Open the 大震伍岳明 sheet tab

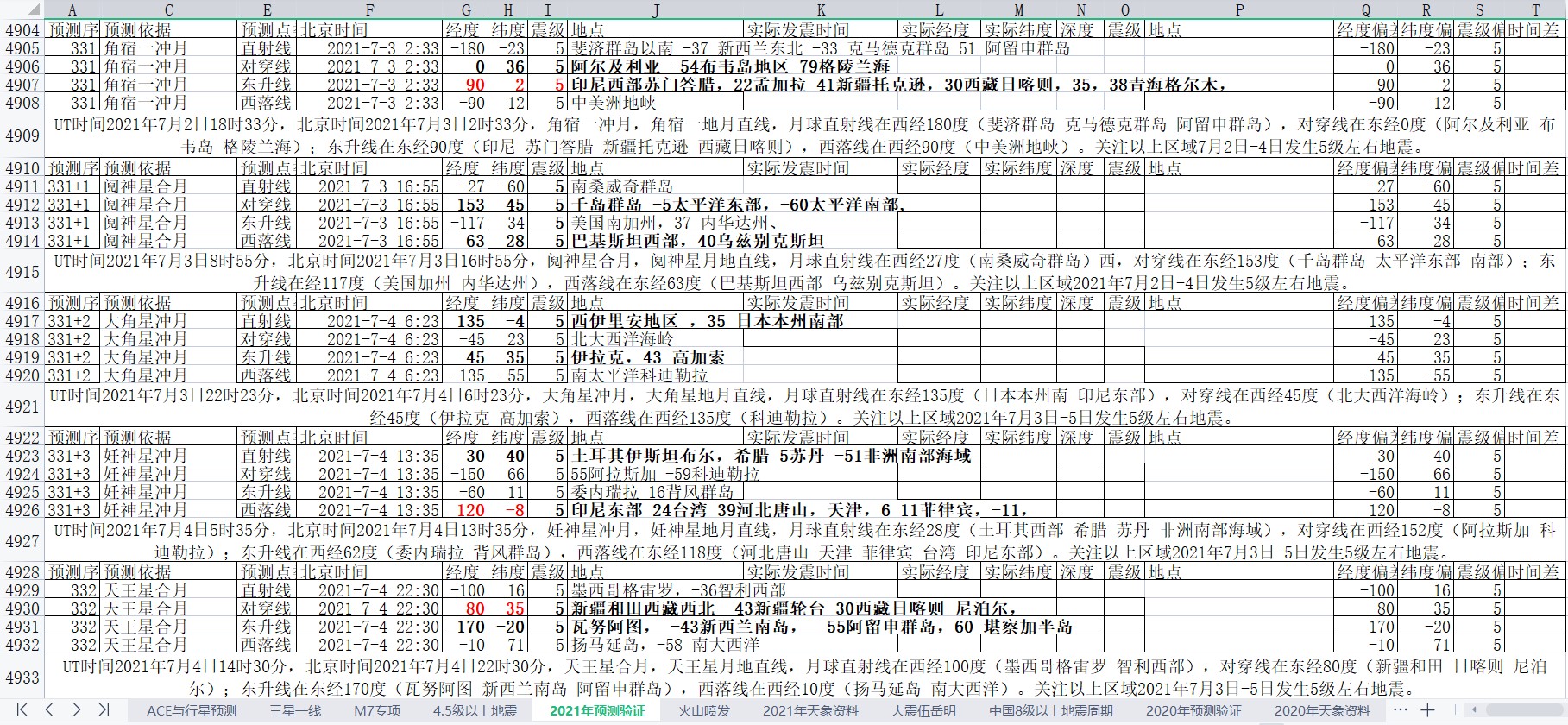[923, 710]
